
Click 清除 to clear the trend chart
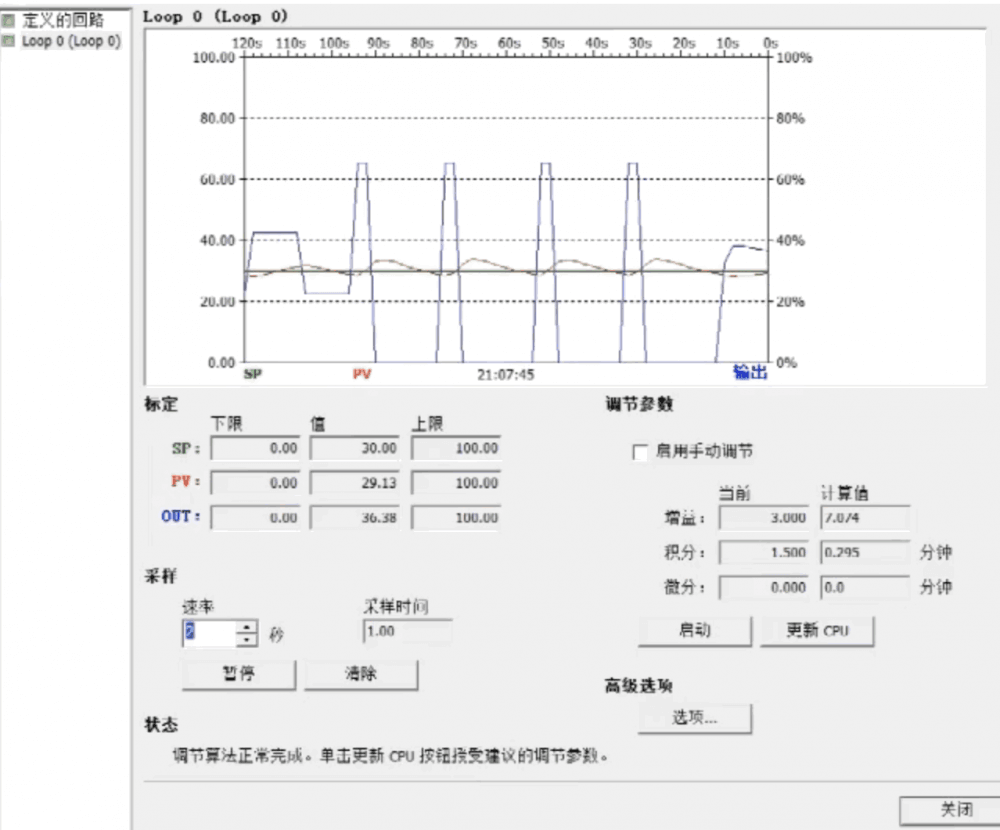361,675
